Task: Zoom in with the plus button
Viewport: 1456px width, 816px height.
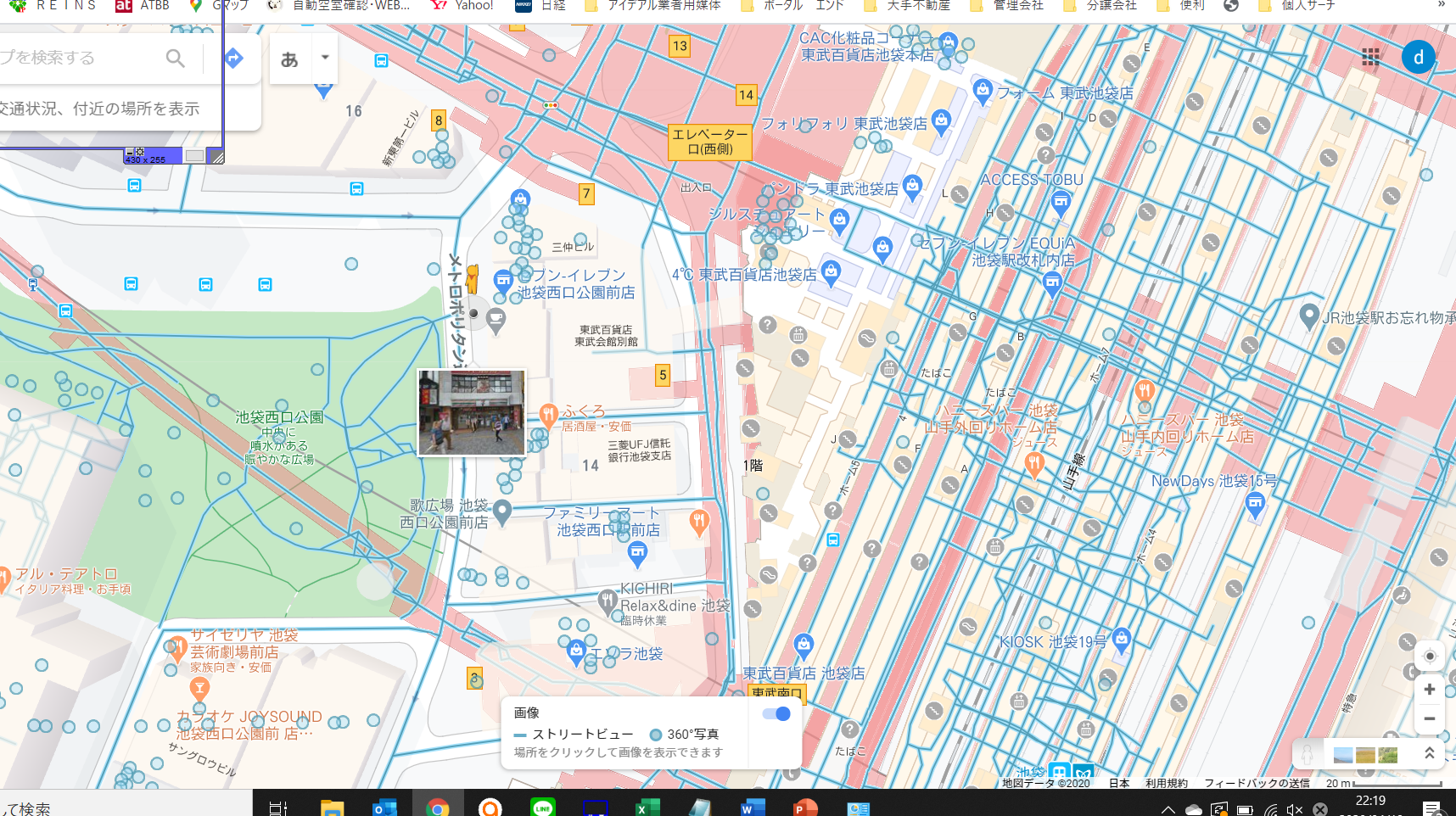Action: 1429,689
